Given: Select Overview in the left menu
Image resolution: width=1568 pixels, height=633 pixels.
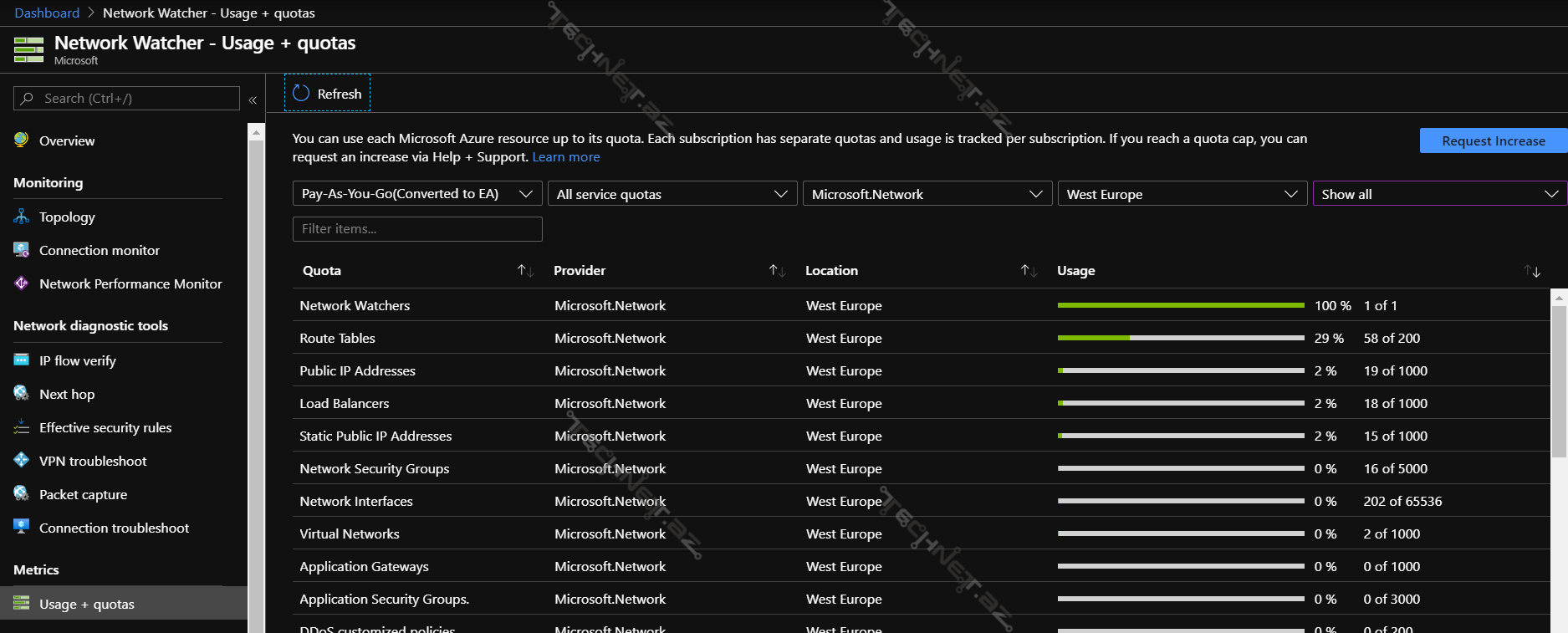Looking at the screenshot, I should tap(67, 140).
